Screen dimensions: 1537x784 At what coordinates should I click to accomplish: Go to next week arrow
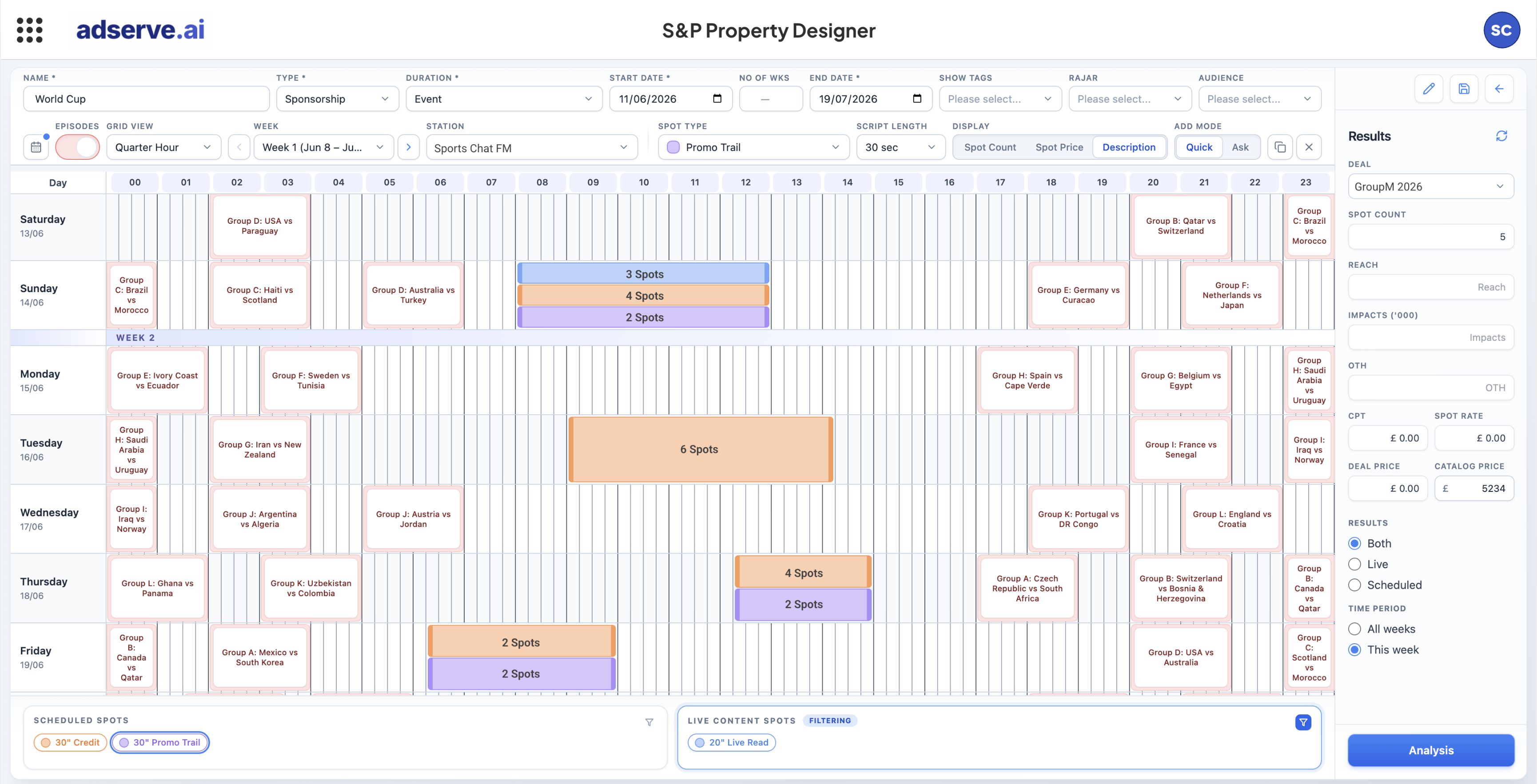pyautogui.click(x=408, y=147)
